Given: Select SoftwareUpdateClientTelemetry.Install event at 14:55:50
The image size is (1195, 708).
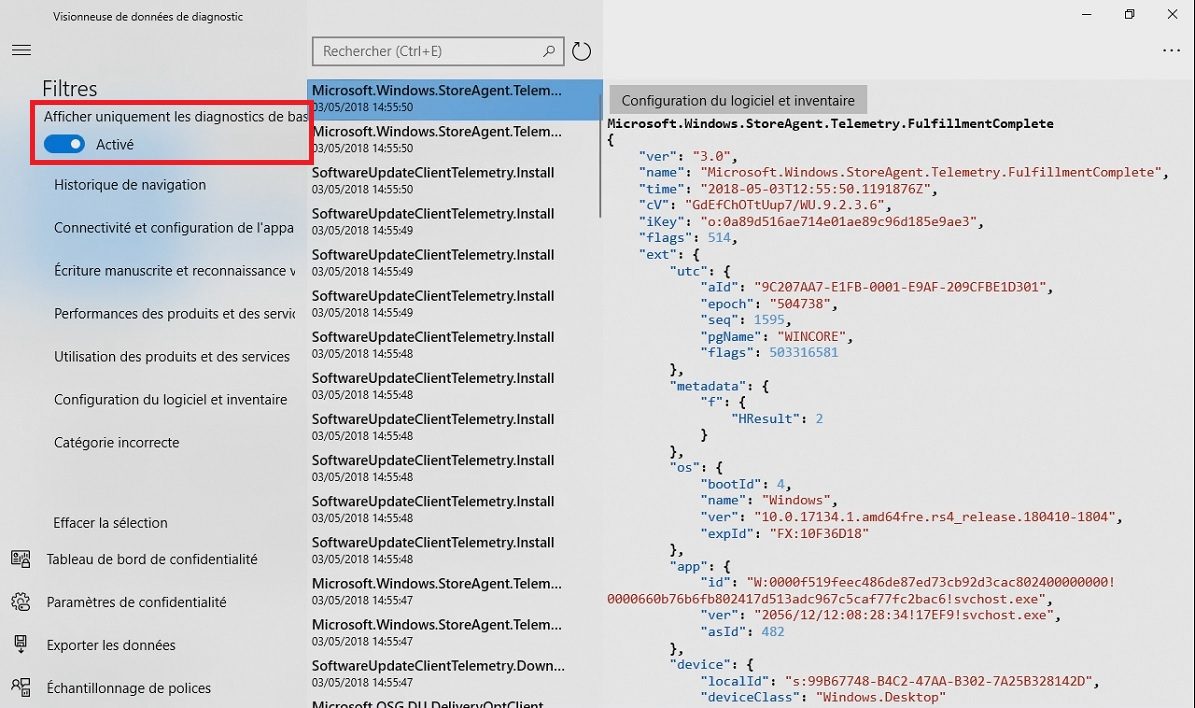Looking at the screenshot, I should click(x=454, y=181).
